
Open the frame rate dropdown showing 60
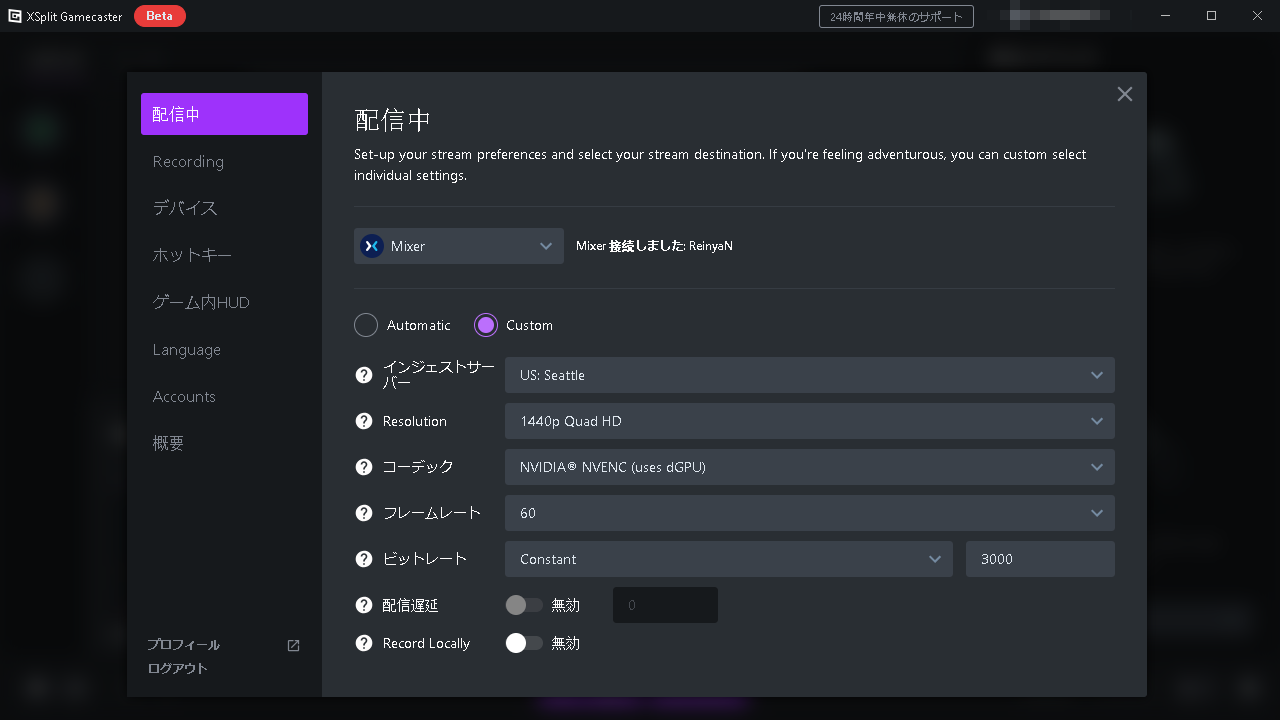click(810, 513)
